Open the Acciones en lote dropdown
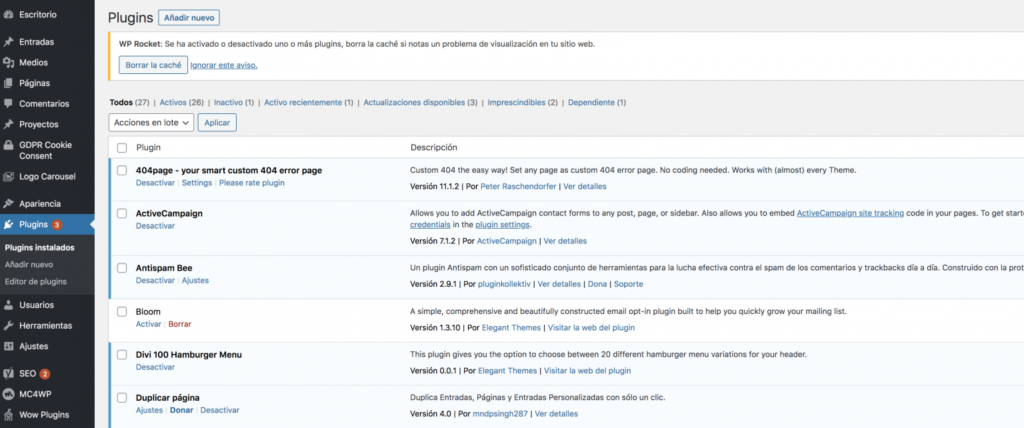1024x428 pixels. 150,122
